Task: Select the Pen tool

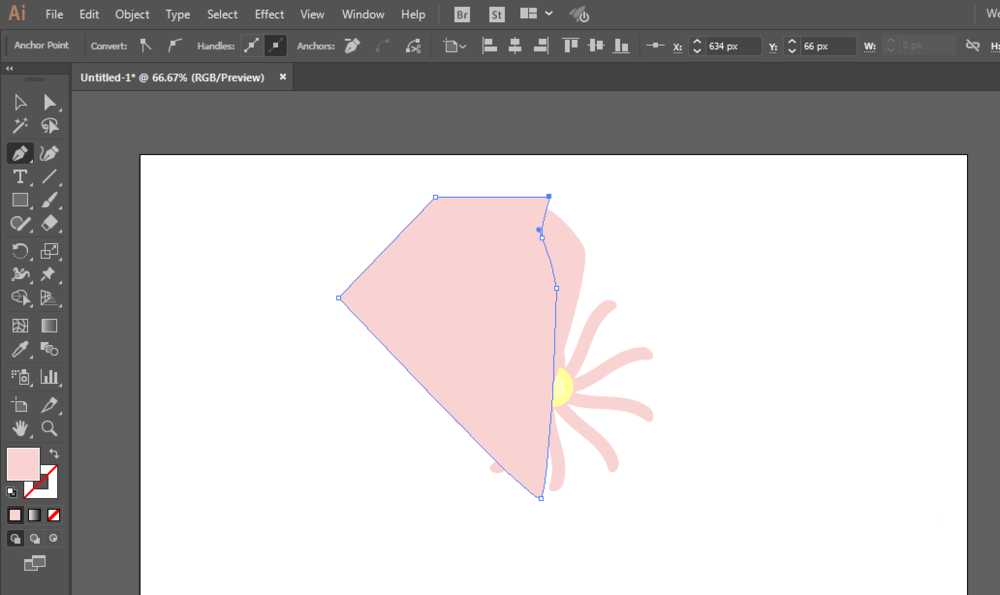Action: (19, 153)
